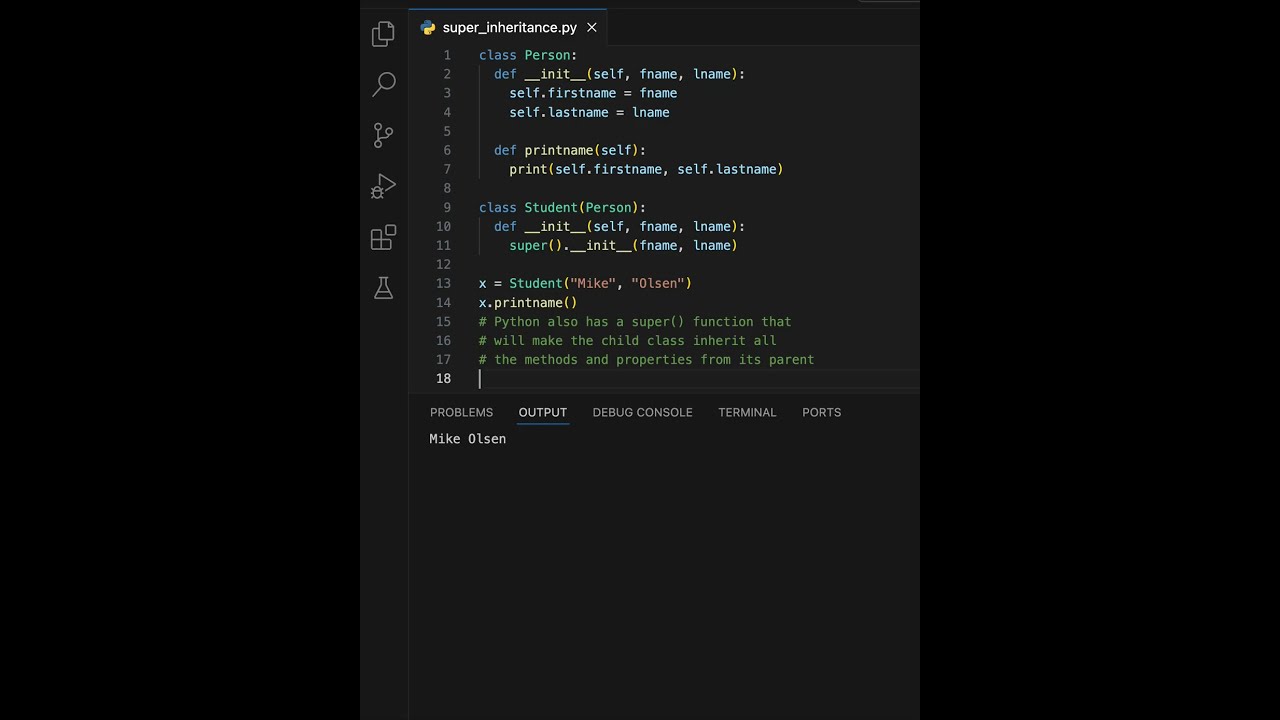
Task: Open Run and Debug view
Action: coord(383,187)
